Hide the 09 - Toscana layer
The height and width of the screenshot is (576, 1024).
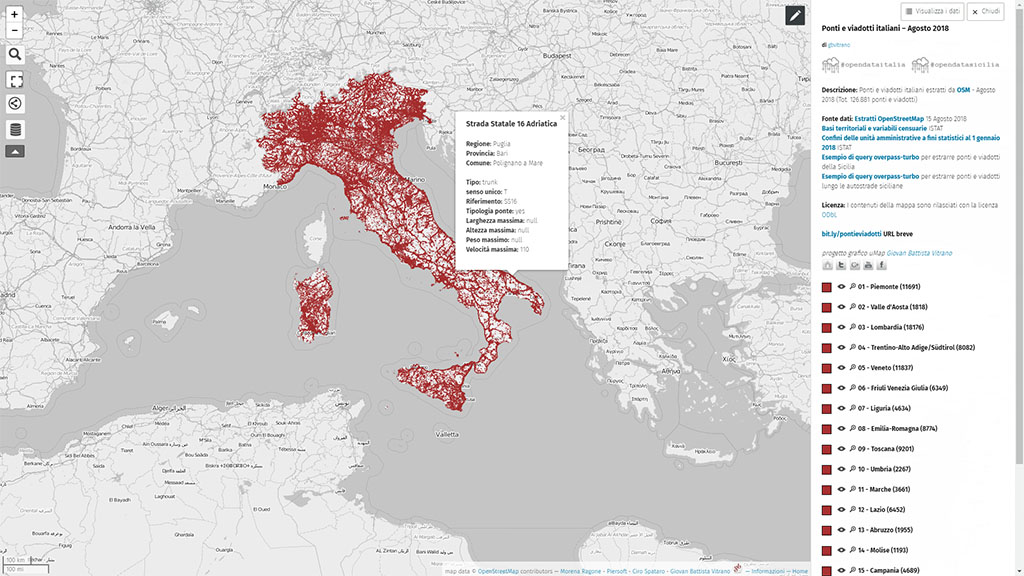point(841,449)
